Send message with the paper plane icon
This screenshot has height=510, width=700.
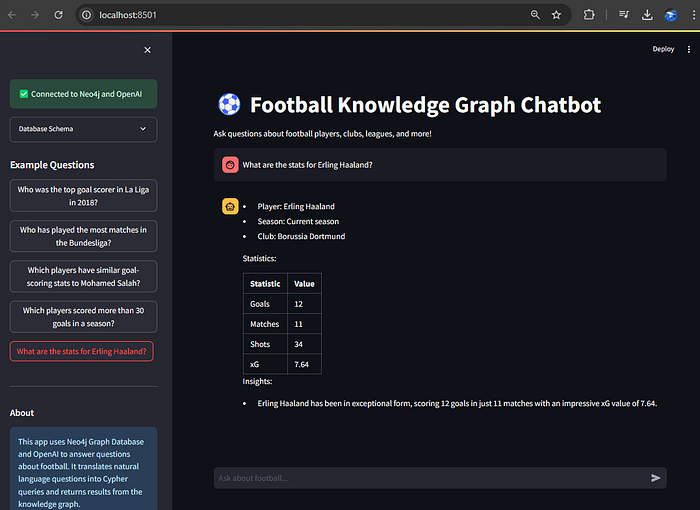pyautogui.click(x=655, y=478)
